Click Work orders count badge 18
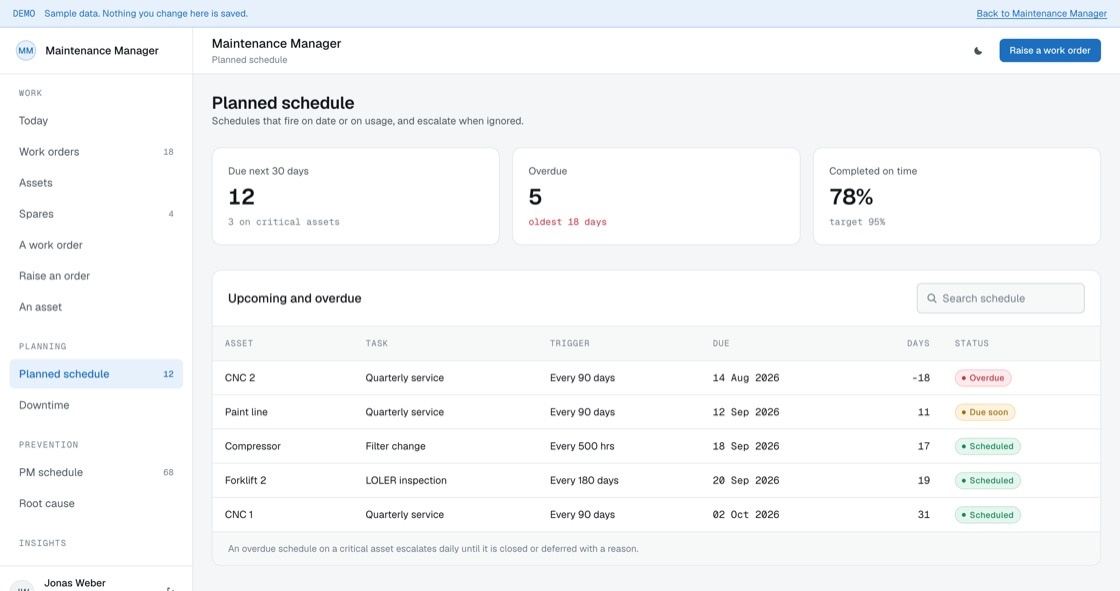 169,152
